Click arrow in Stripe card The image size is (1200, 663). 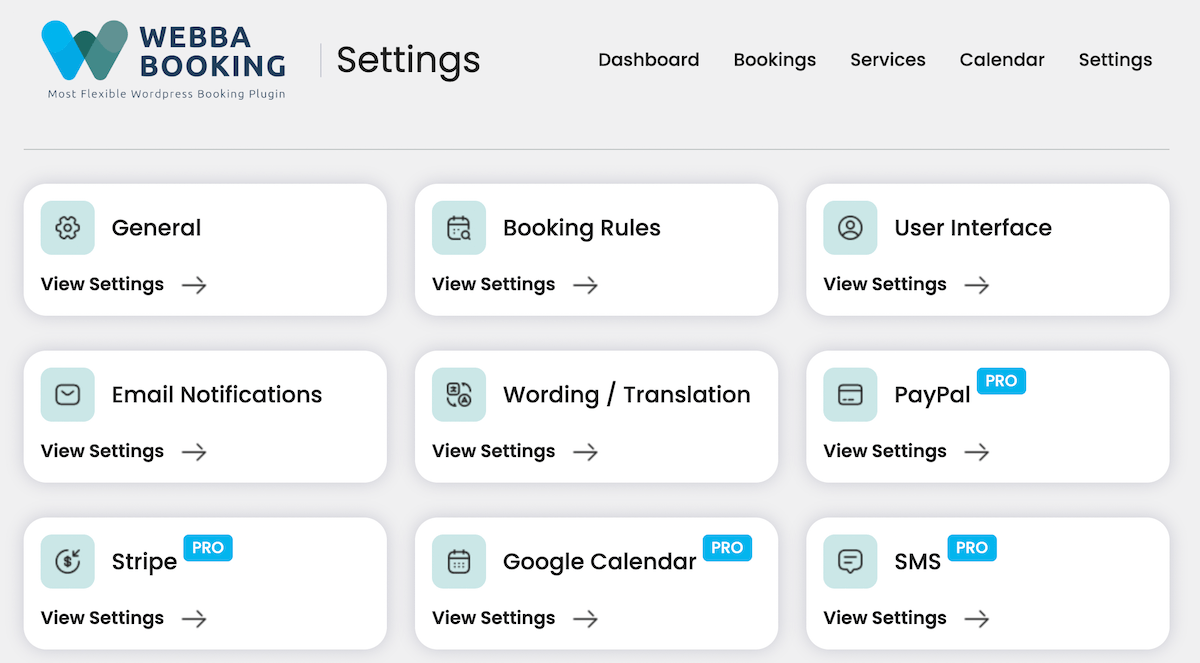[x=194, y=619]
